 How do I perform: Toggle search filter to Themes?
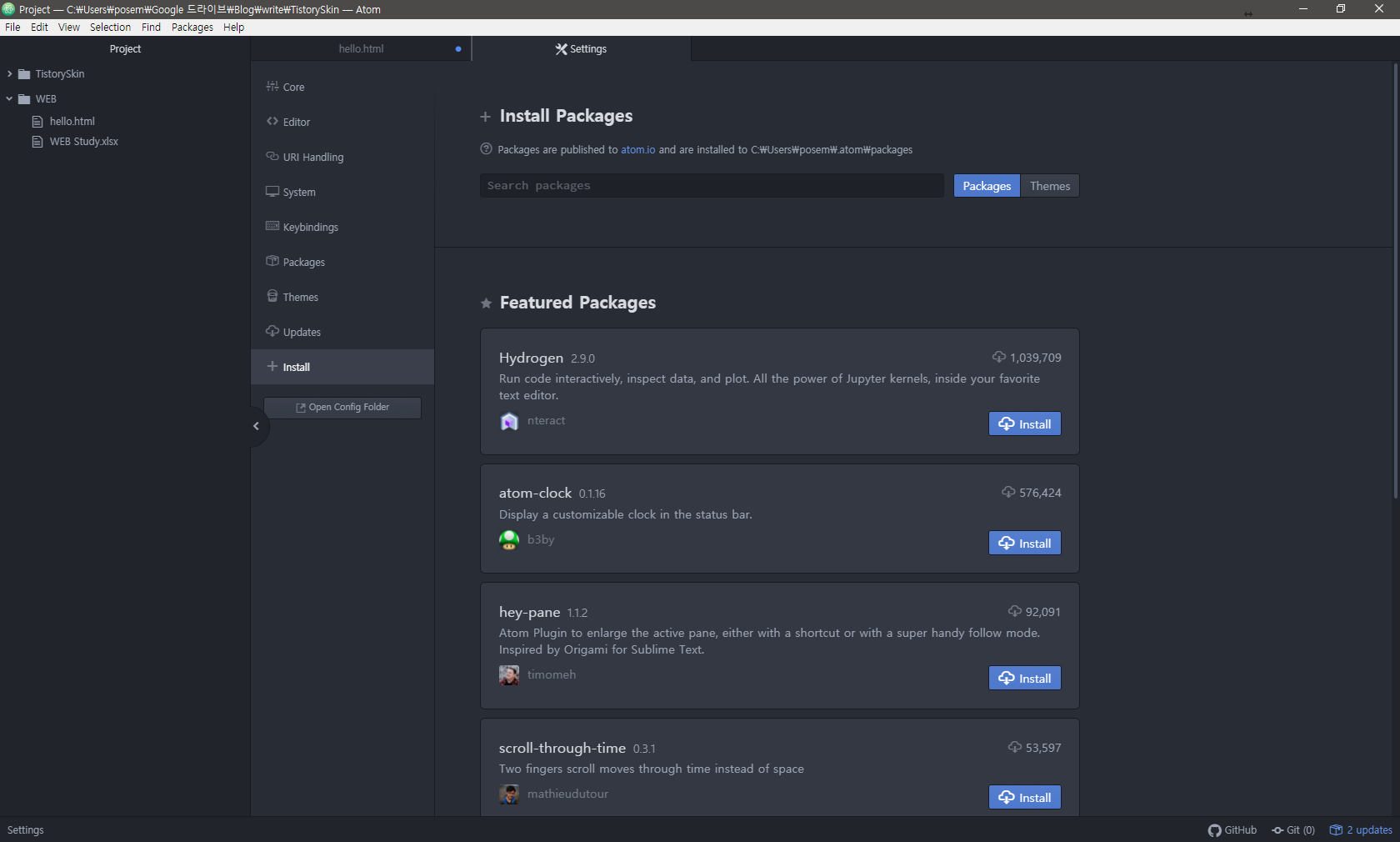pos(1050,186)
